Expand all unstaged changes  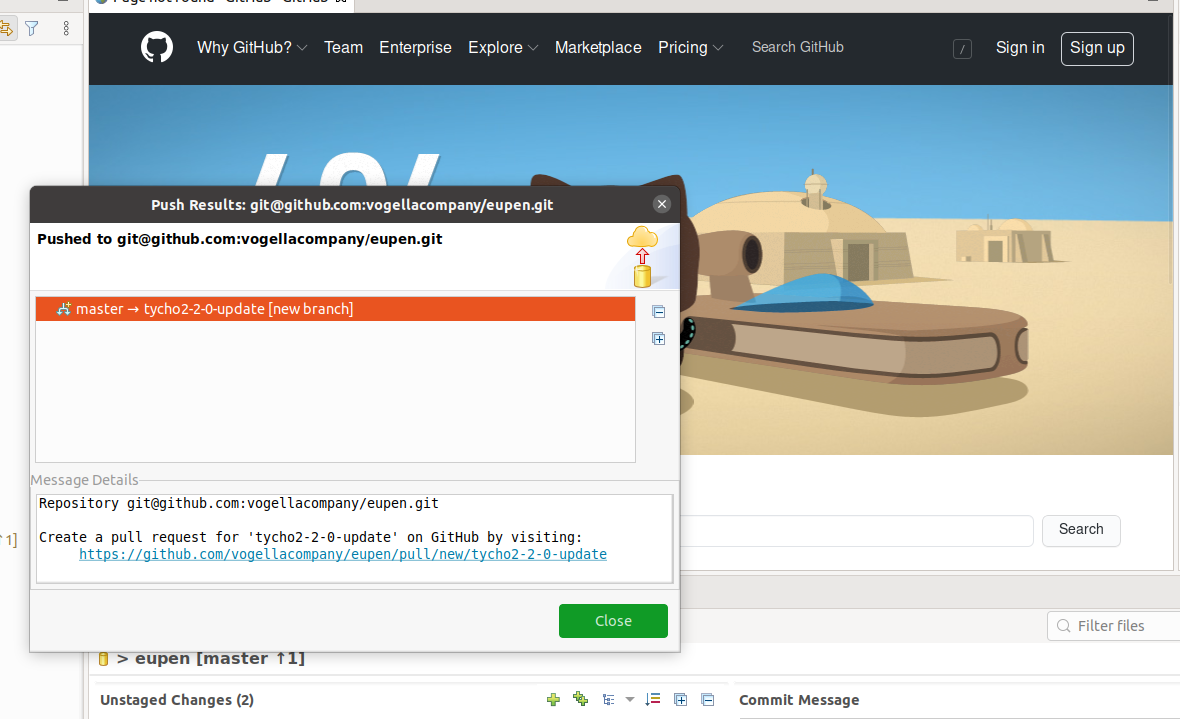(x=680, y=699)
